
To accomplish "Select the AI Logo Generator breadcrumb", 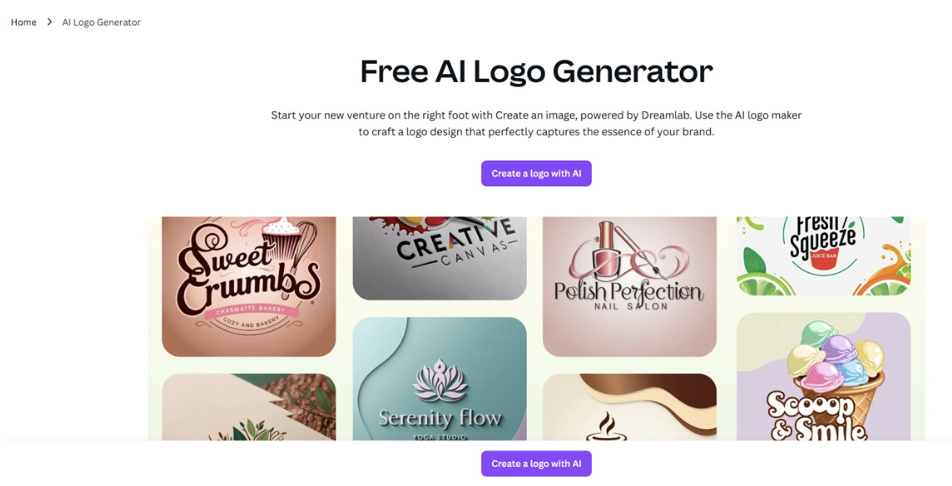I will click(x=101, y=22).
